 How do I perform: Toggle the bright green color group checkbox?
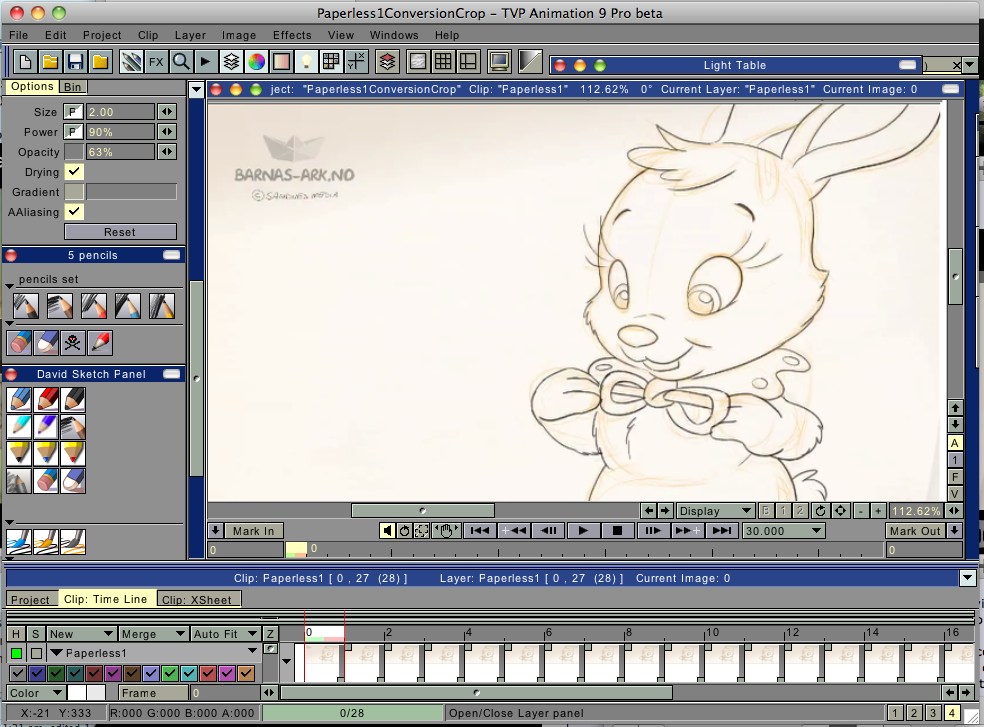[170, 674]
